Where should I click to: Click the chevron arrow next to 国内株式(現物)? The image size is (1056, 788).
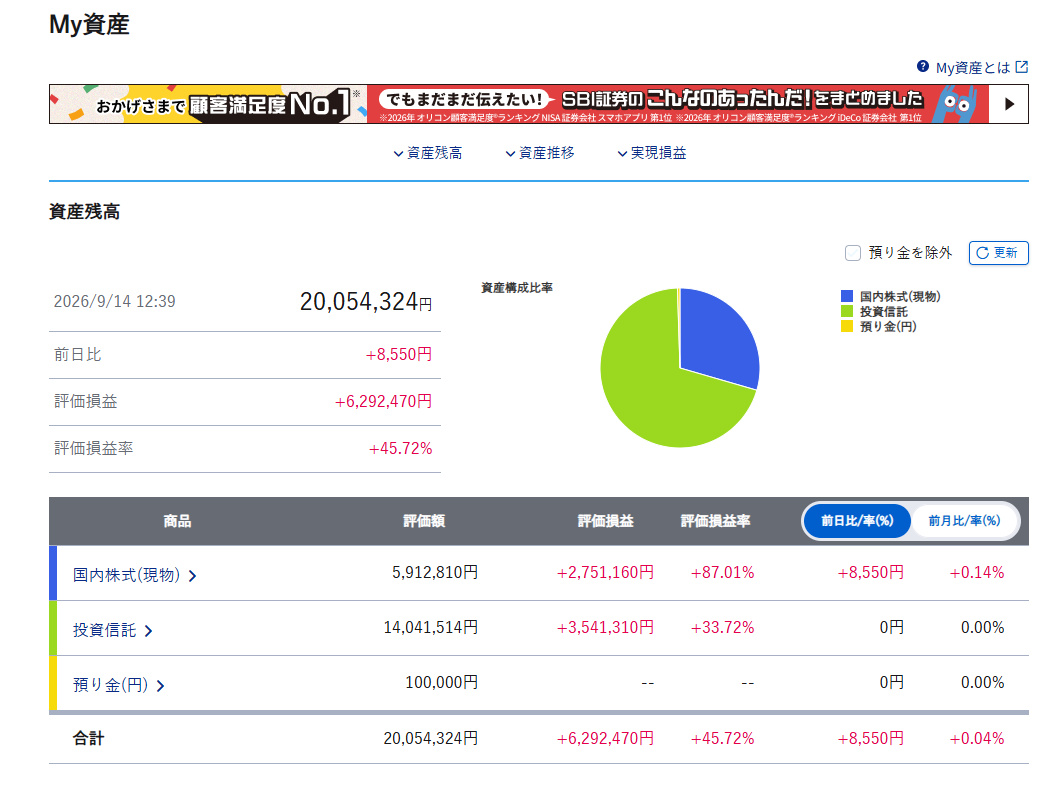pyautogui.click(x=193, y=576)
